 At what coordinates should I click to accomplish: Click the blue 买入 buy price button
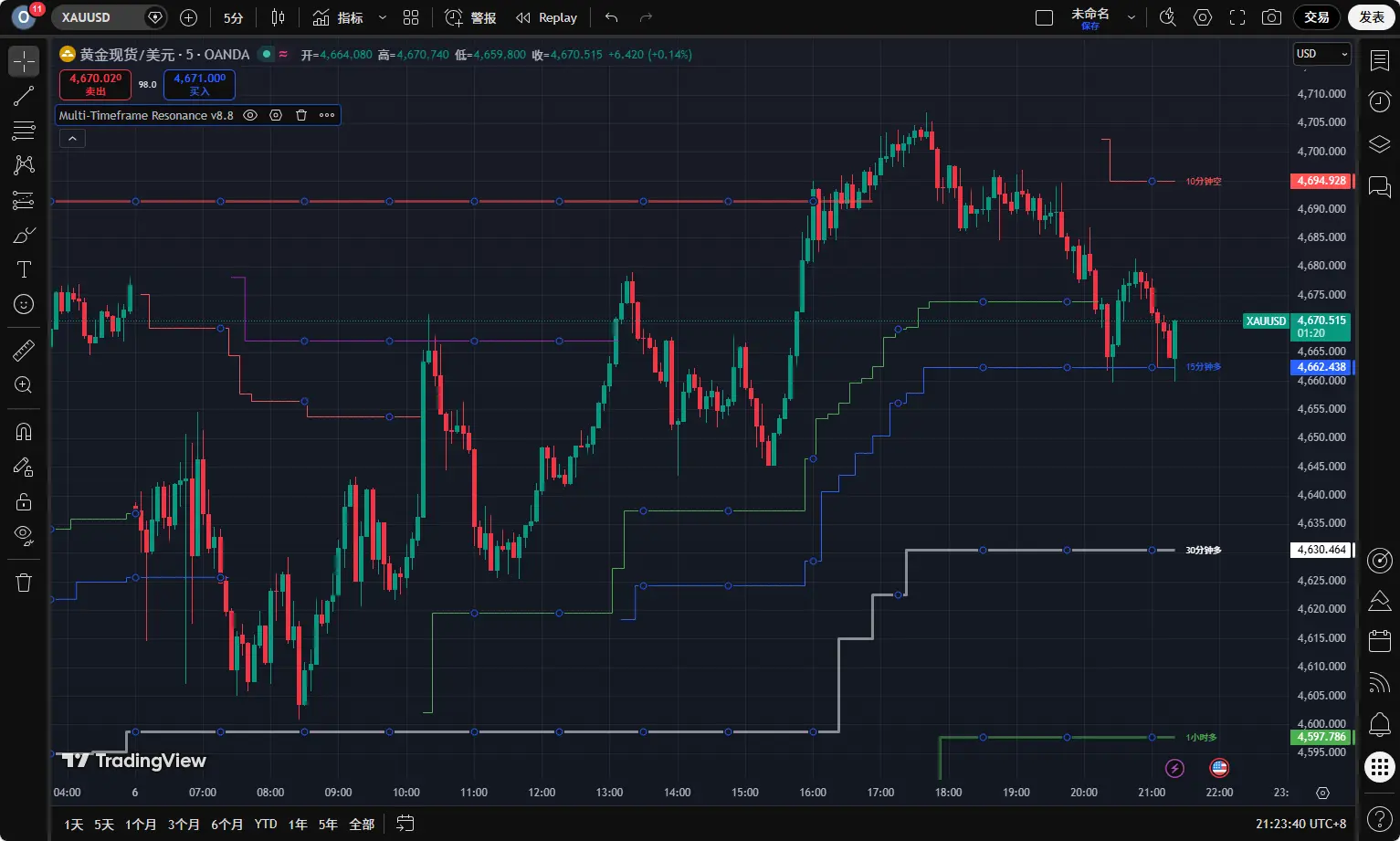pyautogui.click(x=200, y=84)
